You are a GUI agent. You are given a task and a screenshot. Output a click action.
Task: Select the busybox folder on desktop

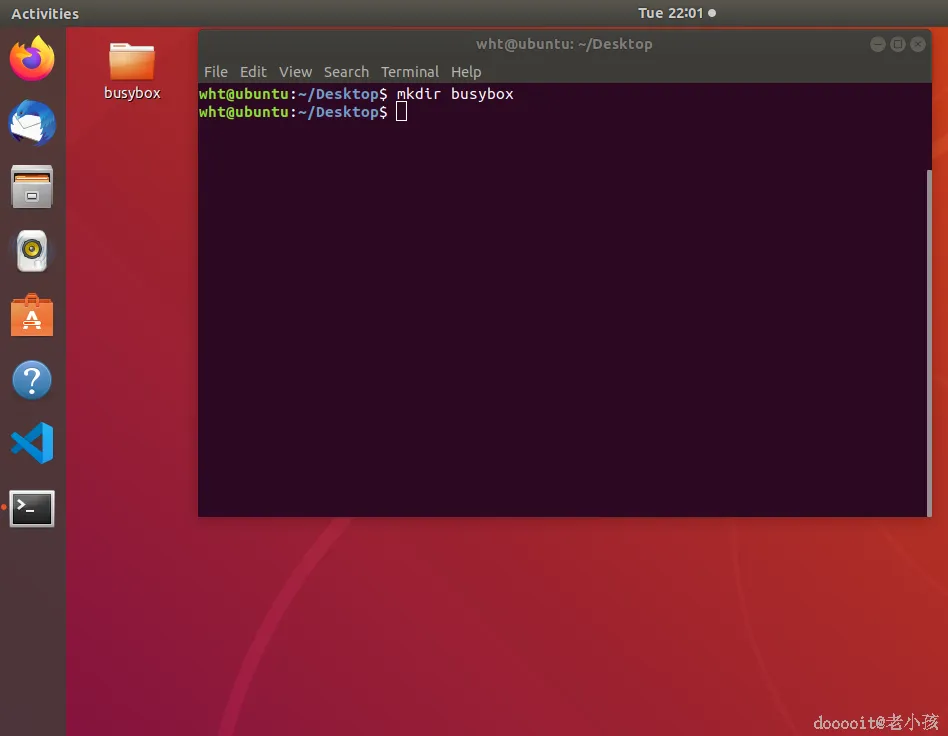point(132,71)
